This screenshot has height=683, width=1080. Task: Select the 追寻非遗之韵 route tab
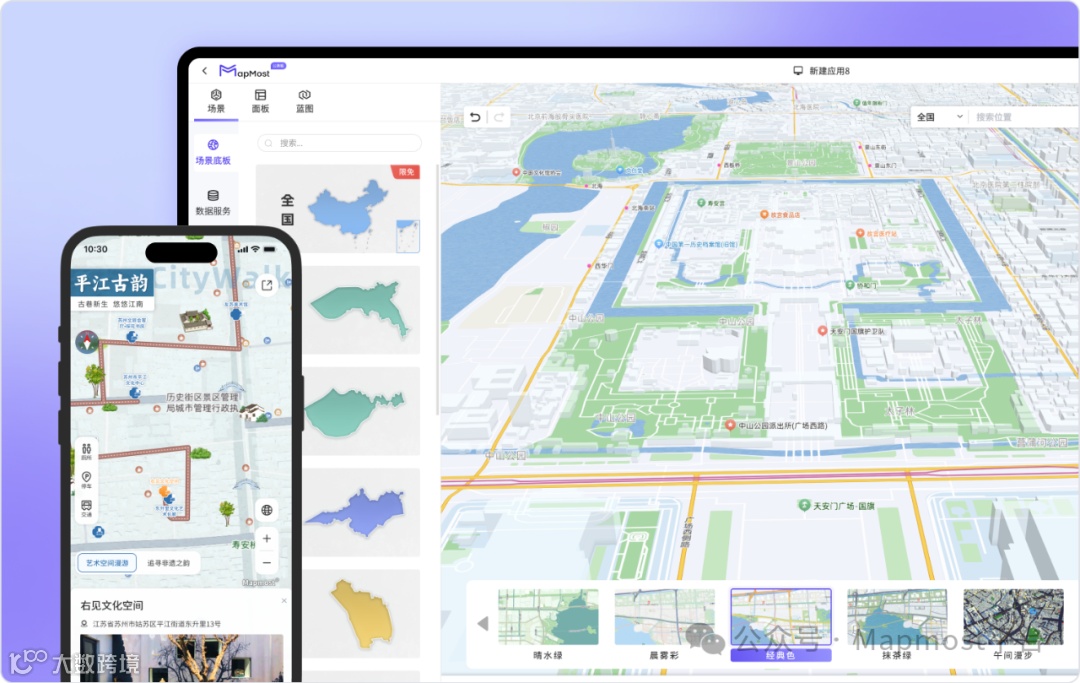tap(169, 563)
